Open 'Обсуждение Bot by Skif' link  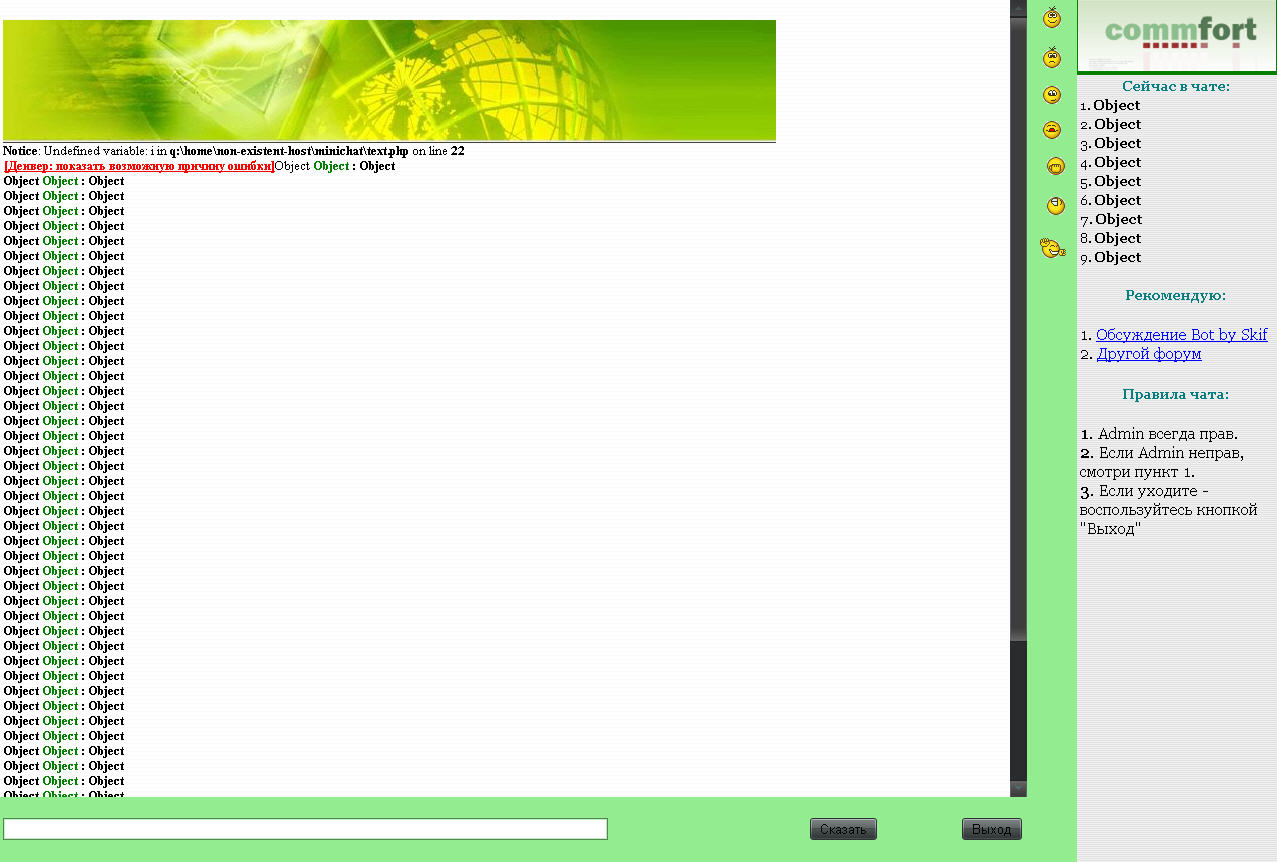[1181, 335]
